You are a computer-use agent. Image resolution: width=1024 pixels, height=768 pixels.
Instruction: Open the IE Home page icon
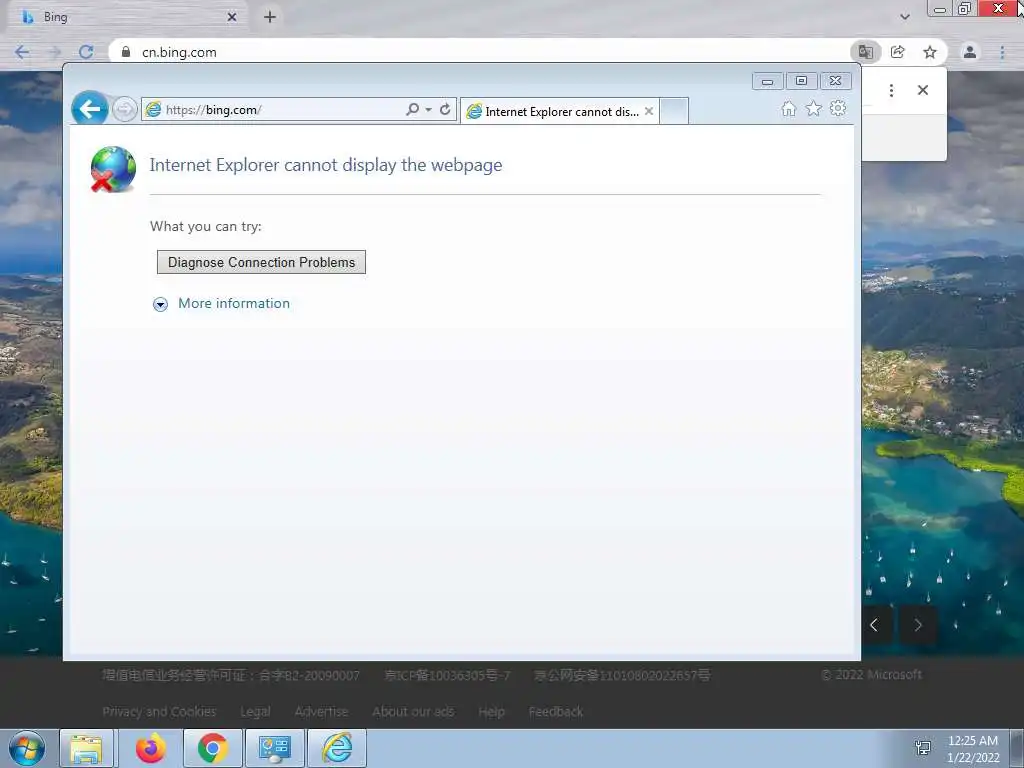coord(789,108)
